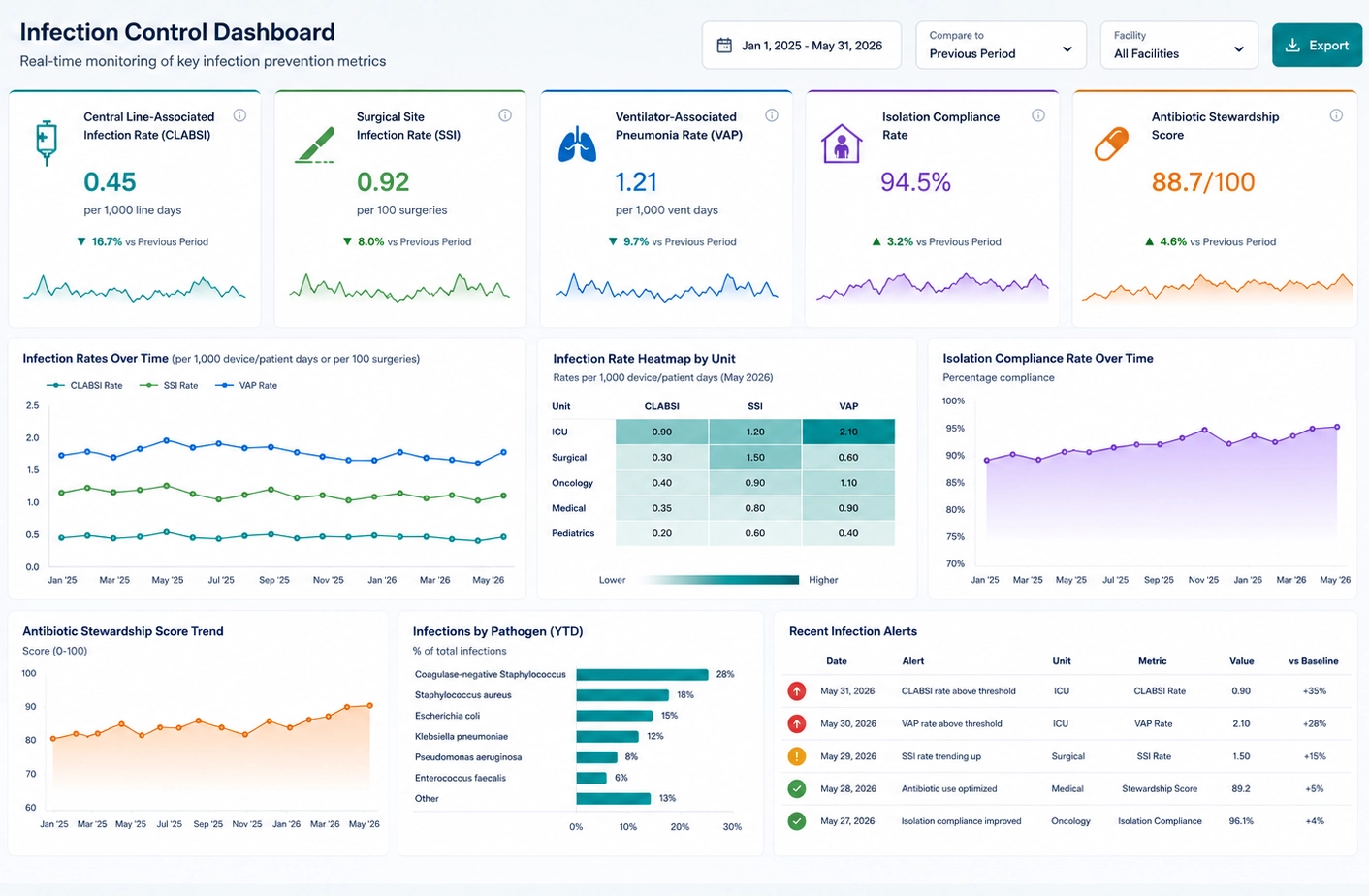Click the 0.45 CLABSI rate value

110,182
